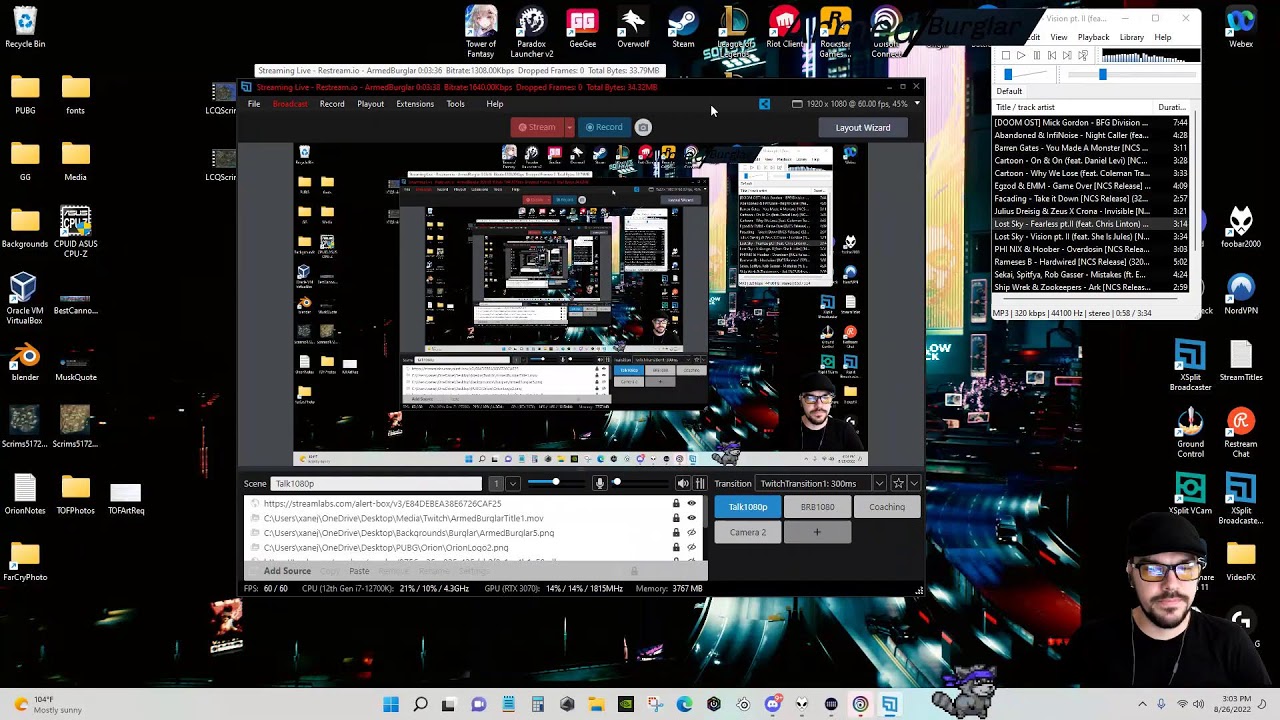Select the Webex desktop shortcut
Image resolution: width=1280 pixels, height=720 pixels.
point(1241,28)
